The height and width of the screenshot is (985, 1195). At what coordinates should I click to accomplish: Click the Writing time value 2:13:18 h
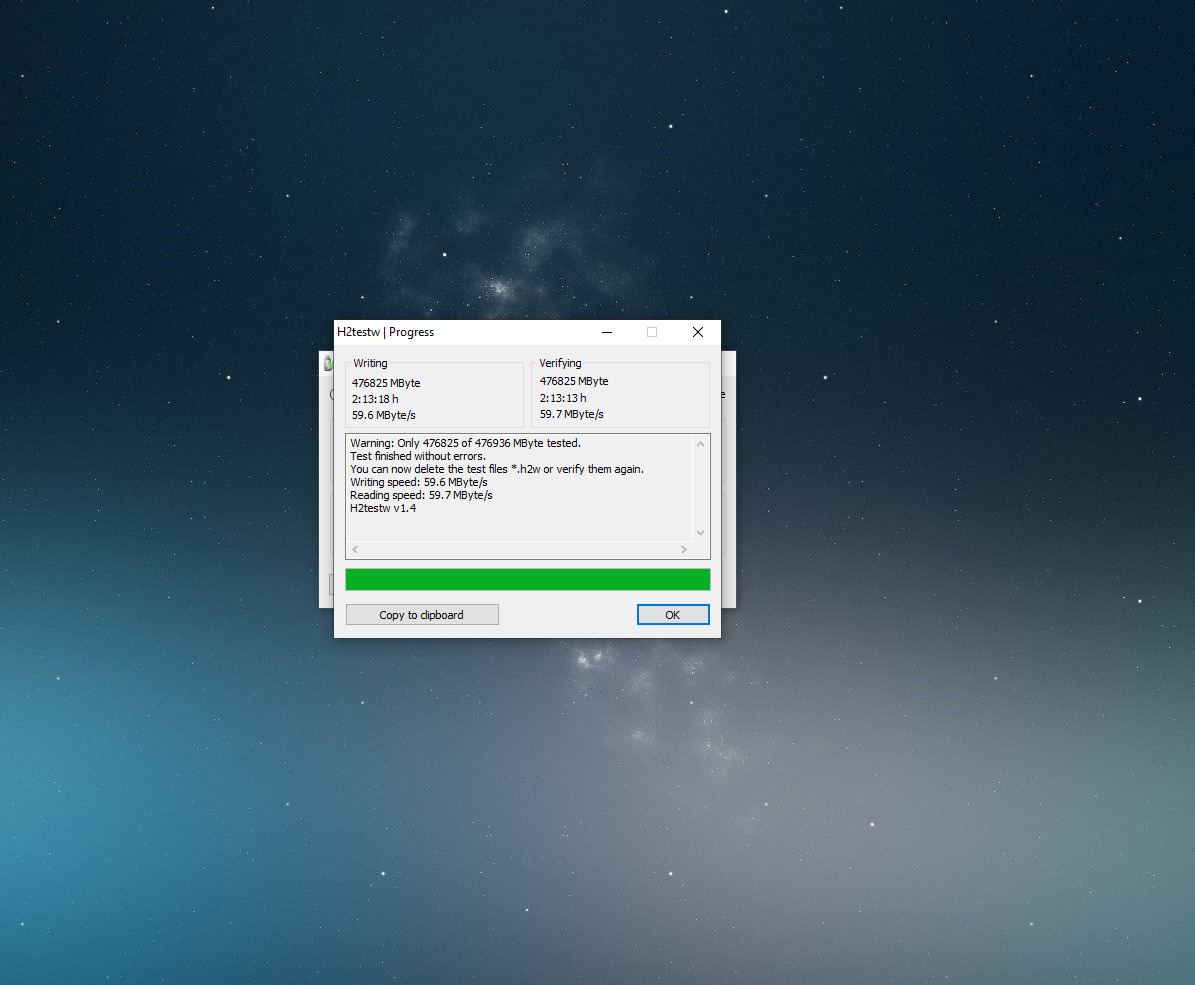coord(375,399)
